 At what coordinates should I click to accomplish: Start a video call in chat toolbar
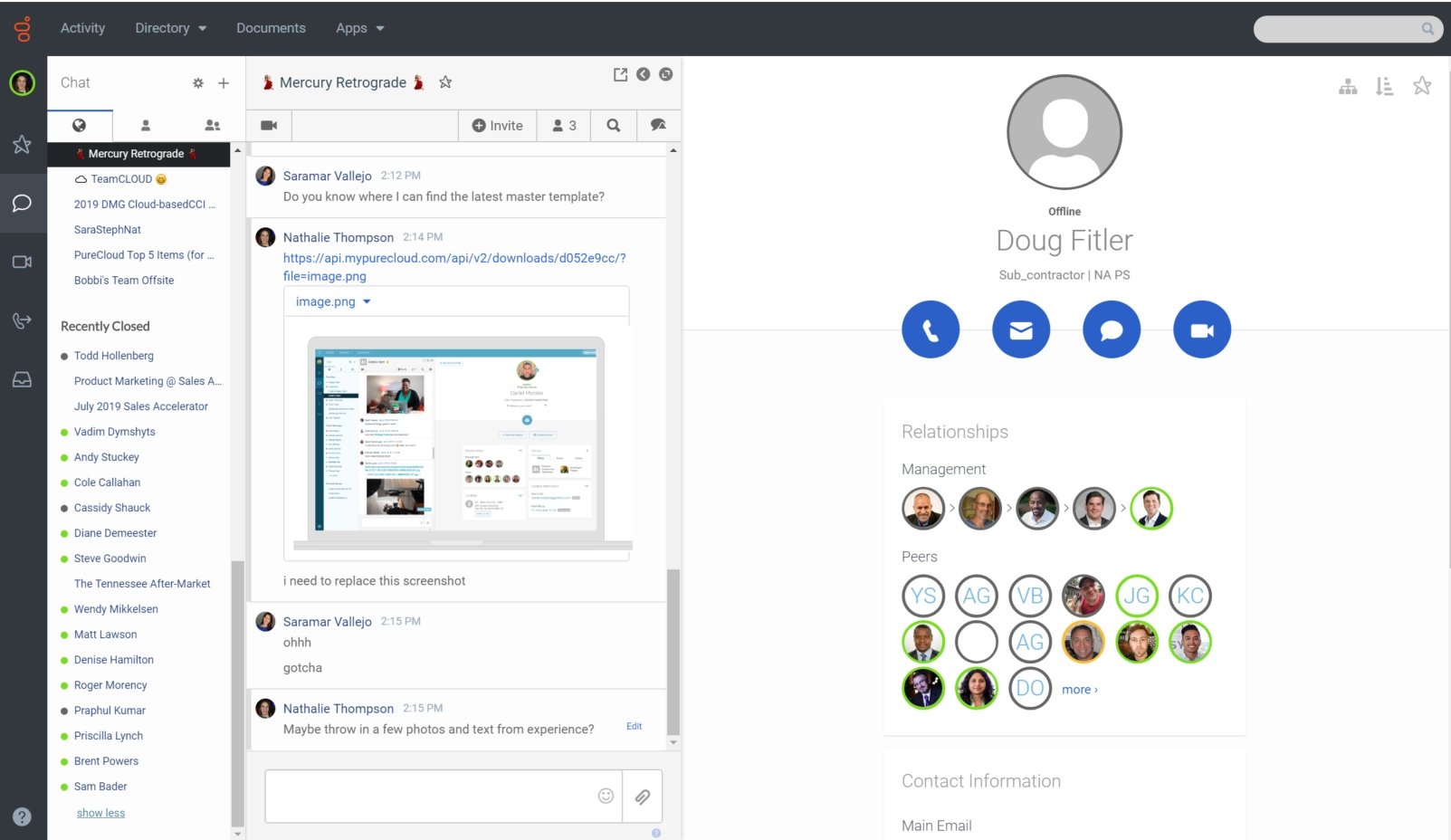click(x=269, y=126)
